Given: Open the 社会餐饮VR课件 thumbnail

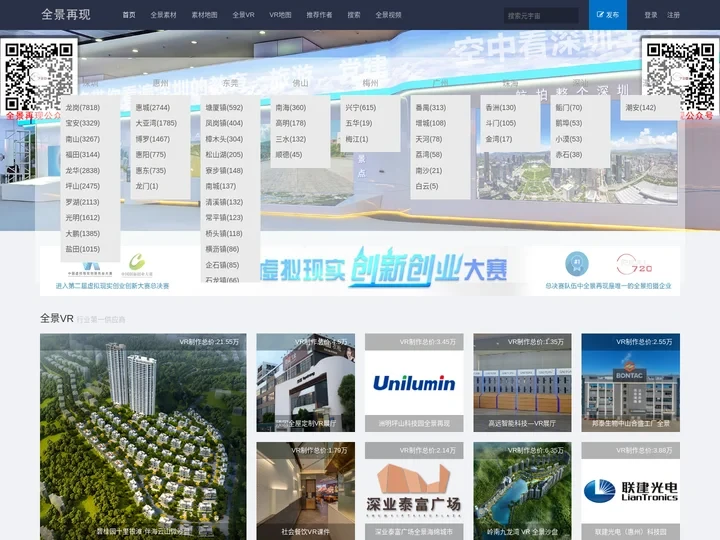Looking at the screenshot, I should (x=305, y=491).
